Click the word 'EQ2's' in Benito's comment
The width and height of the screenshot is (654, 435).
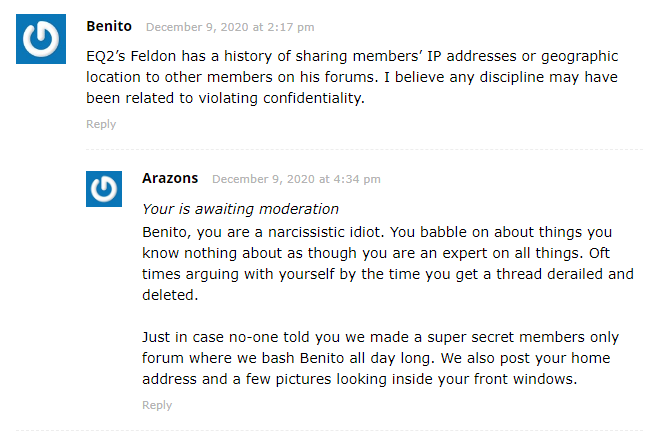(x=106, y=56)
